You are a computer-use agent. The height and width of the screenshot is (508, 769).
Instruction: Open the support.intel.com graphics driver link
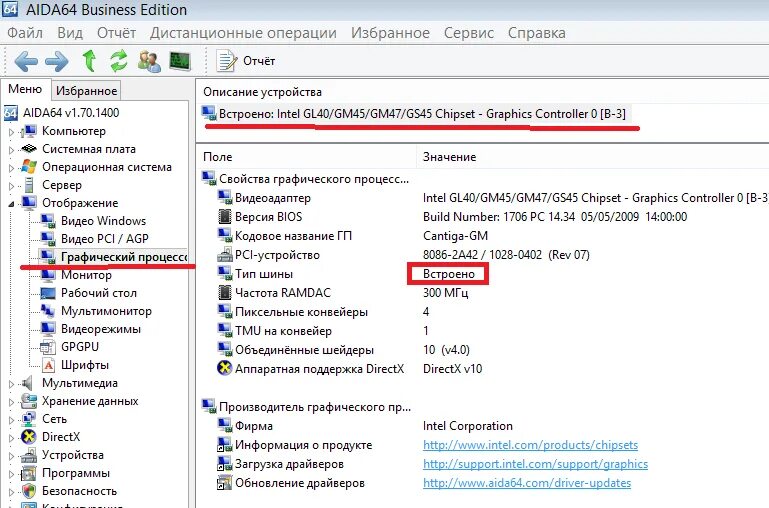click(x=535, y=464)
